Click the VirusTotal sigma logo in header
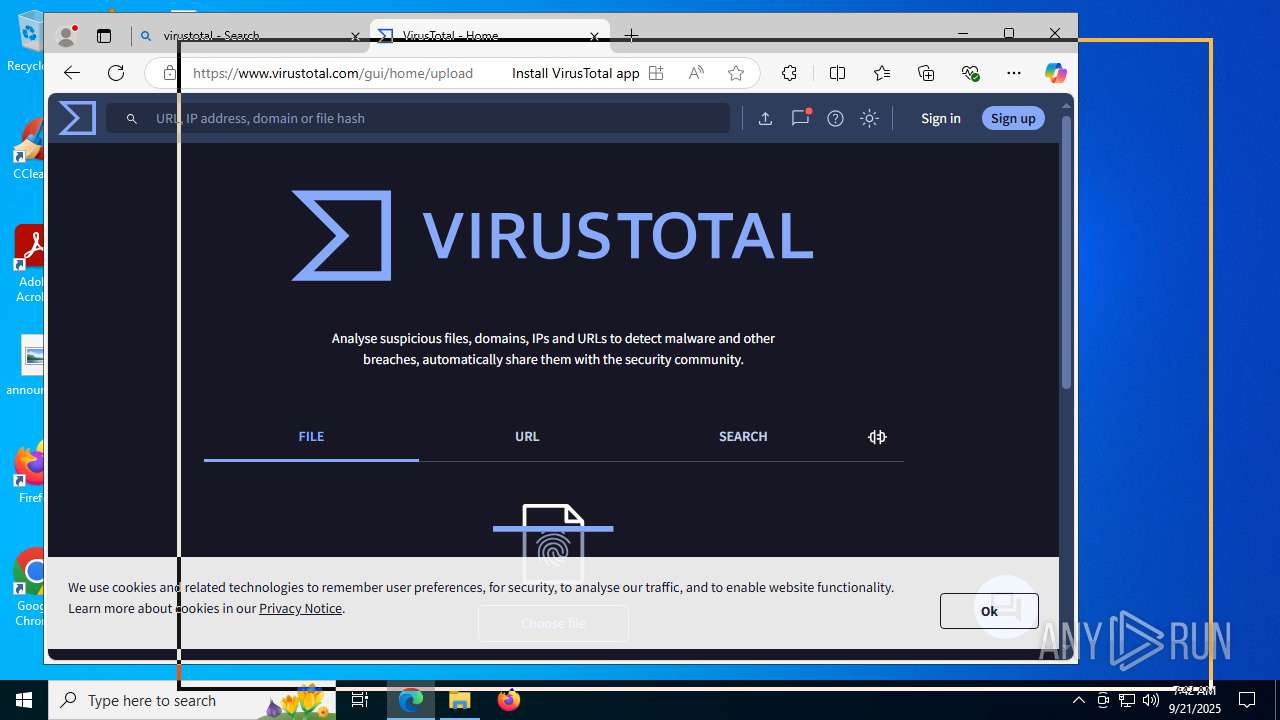 coord(77,118)
